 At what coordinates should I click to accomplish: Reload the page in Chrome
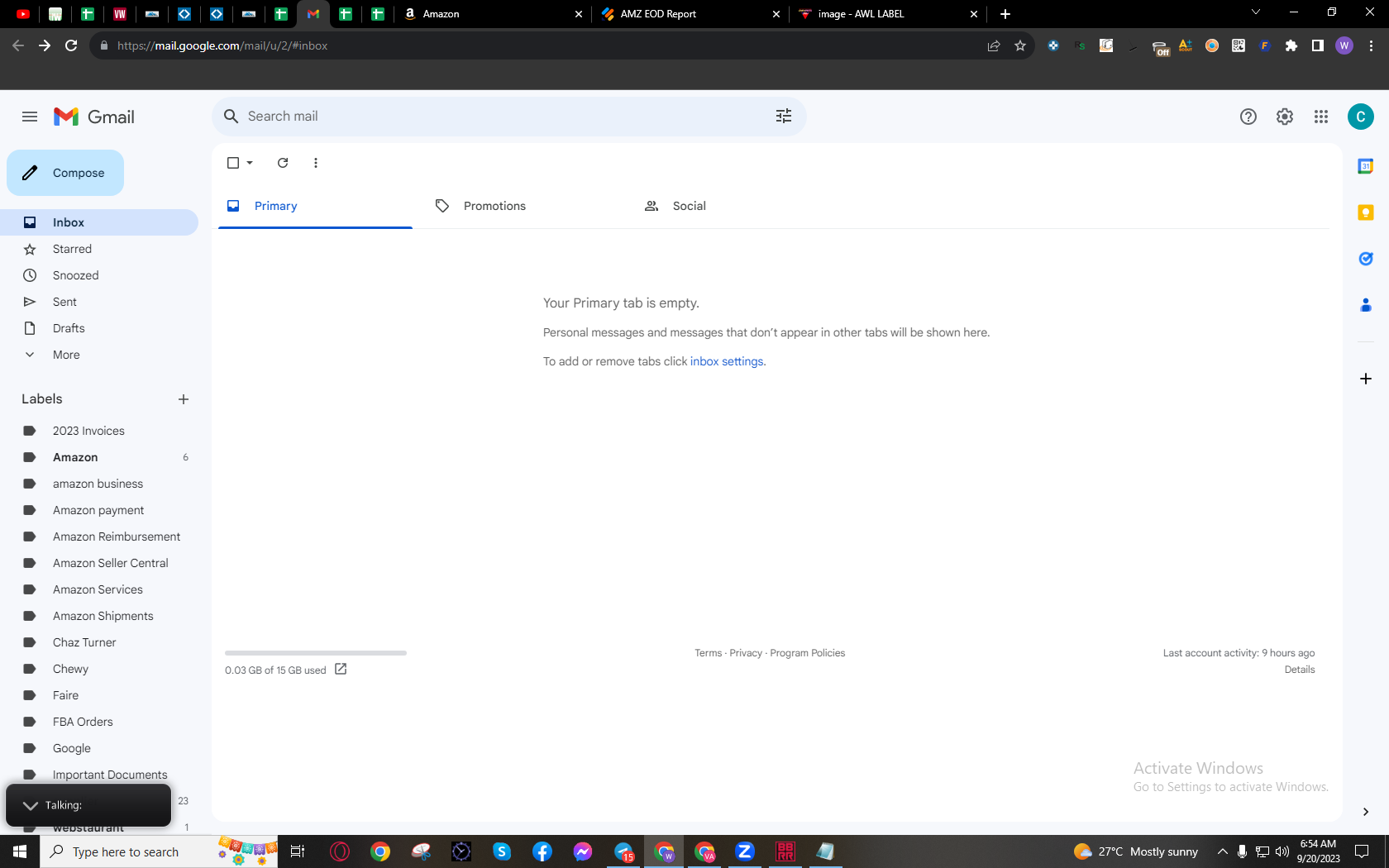(71, 45)
